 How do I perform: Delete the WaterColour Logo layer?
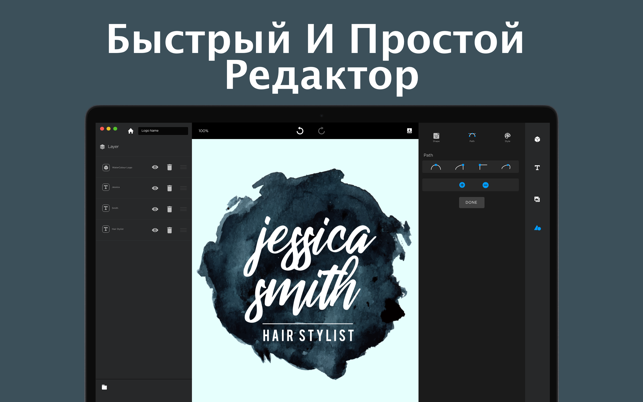pos(169,167)
